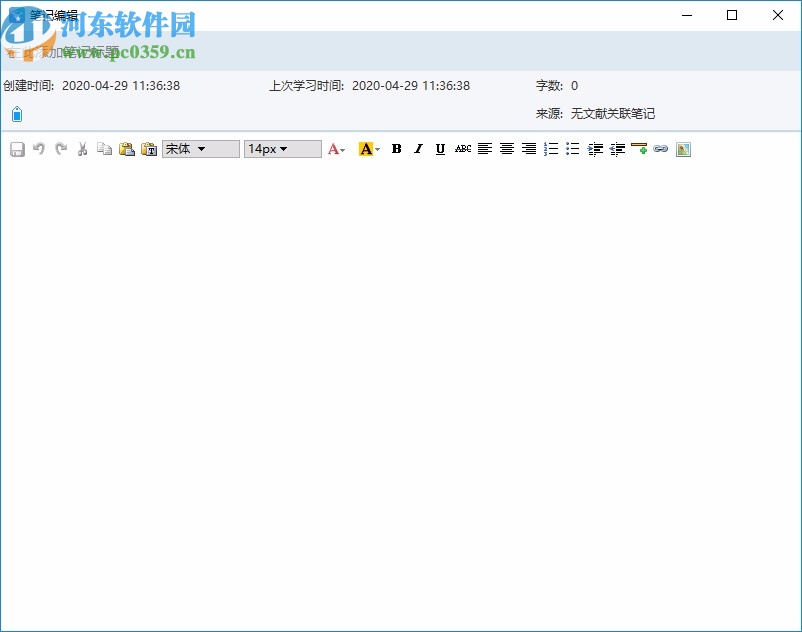802x632 pixels.
Task: Insert a horizontal rule with the green-plus icon
Action: [640, 149]
